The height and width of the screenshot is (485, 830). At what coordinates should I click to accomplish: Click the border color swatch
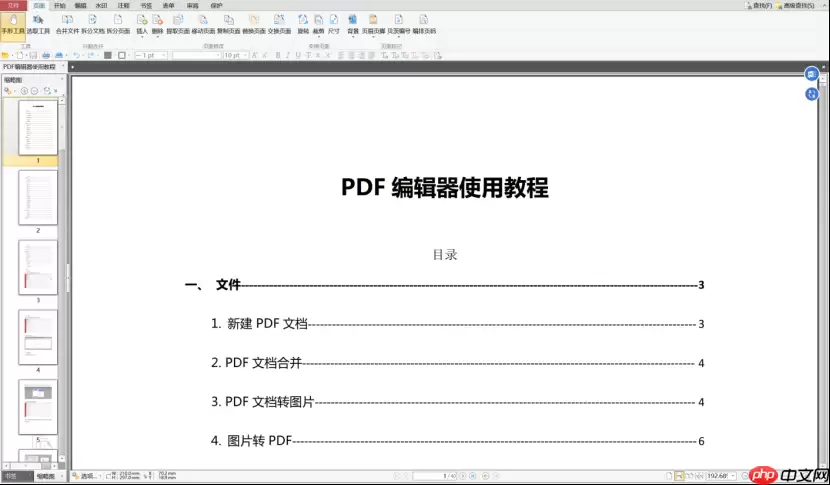click(122, 55)
